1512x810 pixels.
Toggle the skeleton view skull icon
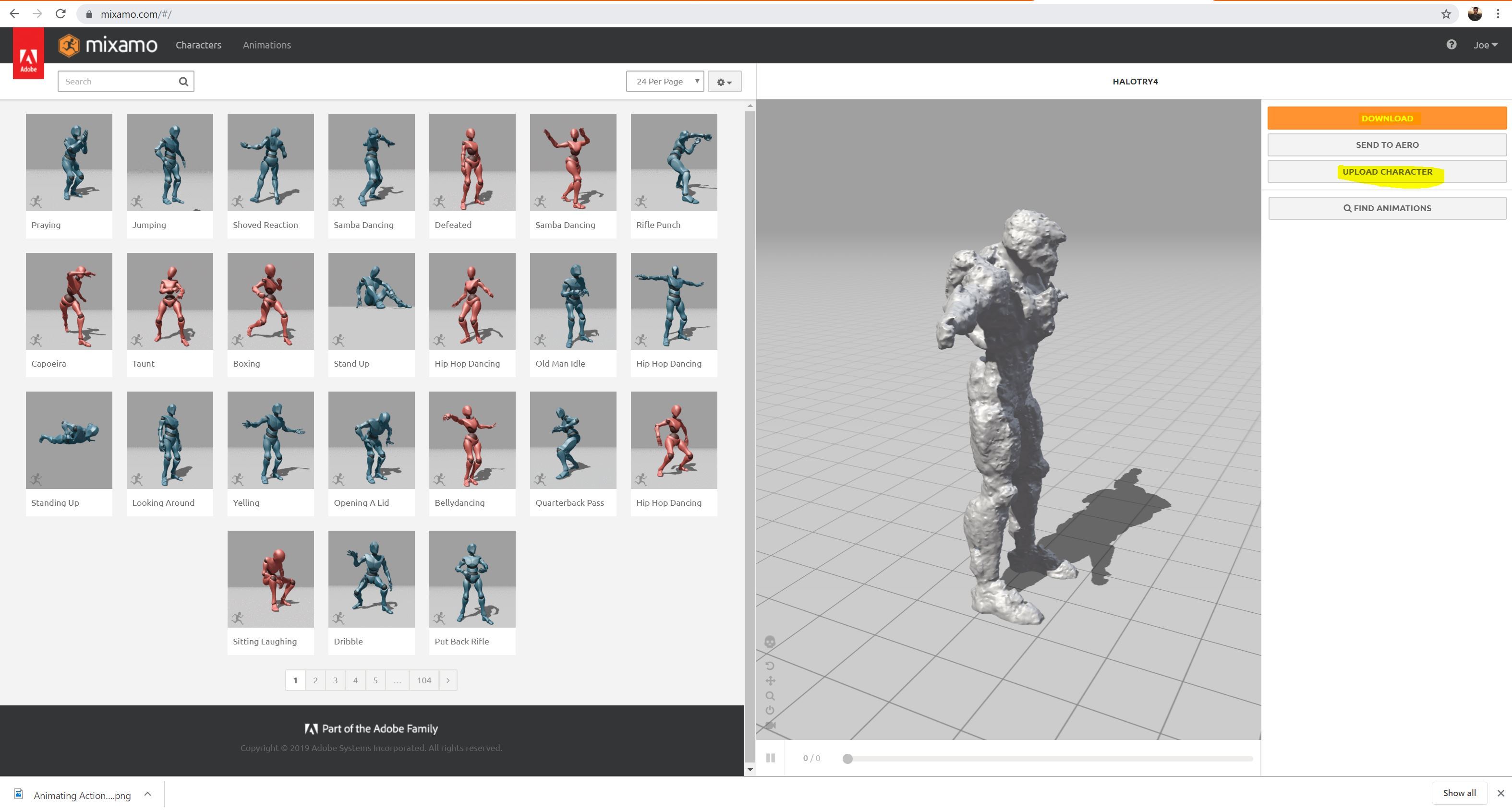[x=770, y=642]
